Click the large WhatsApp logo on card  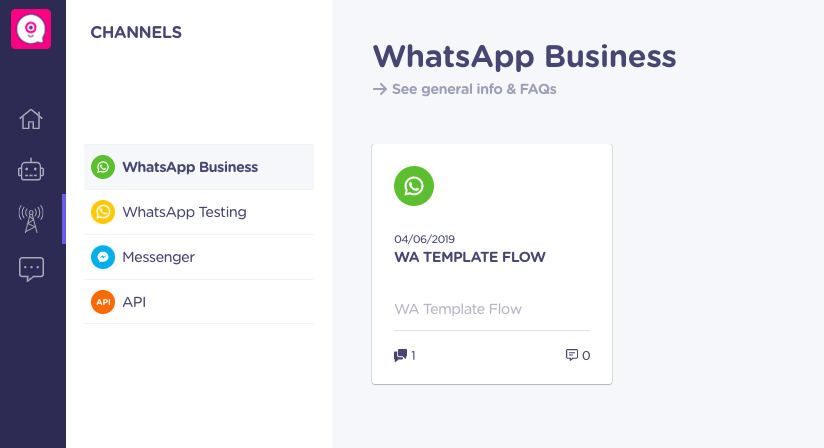click(414, 186)
